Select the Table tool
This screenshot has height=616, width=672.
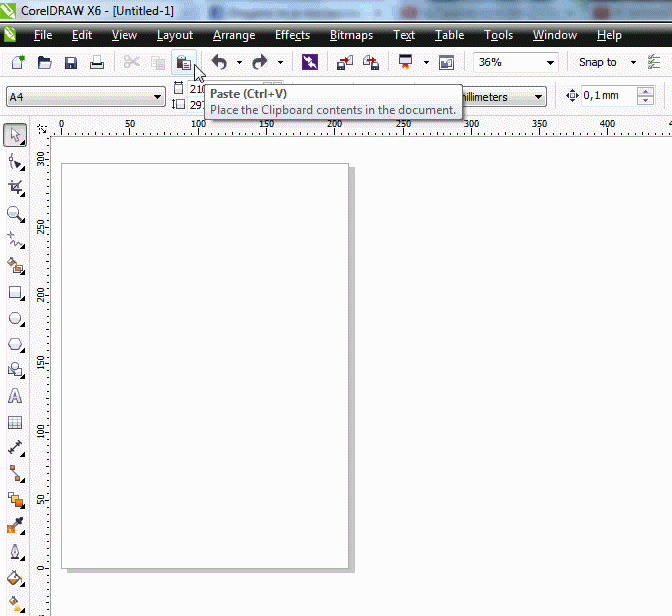click(15, 423)
